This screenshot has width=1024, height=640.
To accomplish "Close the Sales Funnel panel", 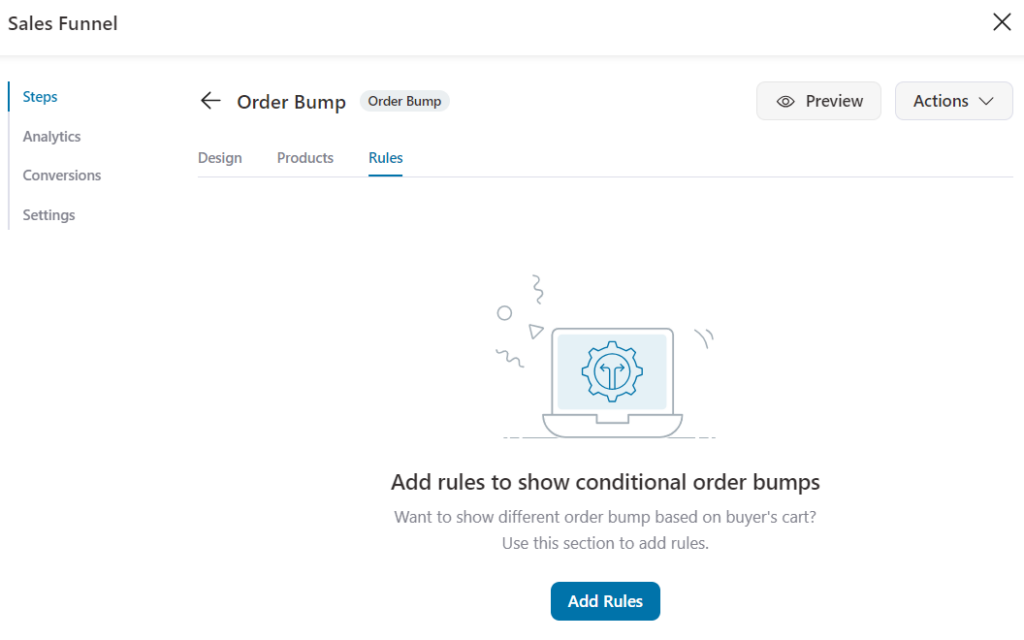I will pyautogui.click(x=1002, y=22).
